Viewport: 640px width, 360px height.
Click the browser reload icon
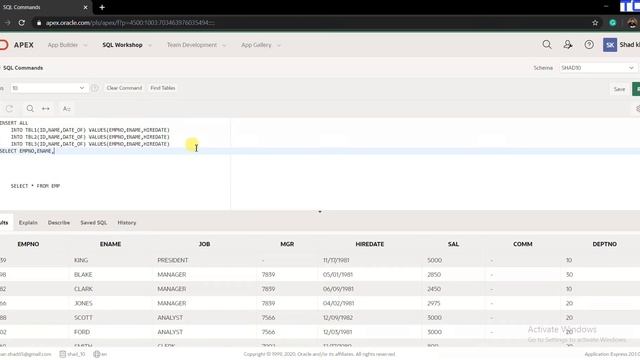(x=22, y=23)
